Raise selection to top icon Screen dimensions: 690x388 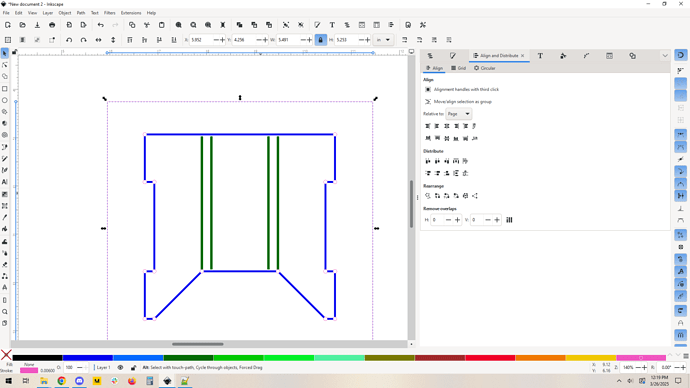coord(130,40)
